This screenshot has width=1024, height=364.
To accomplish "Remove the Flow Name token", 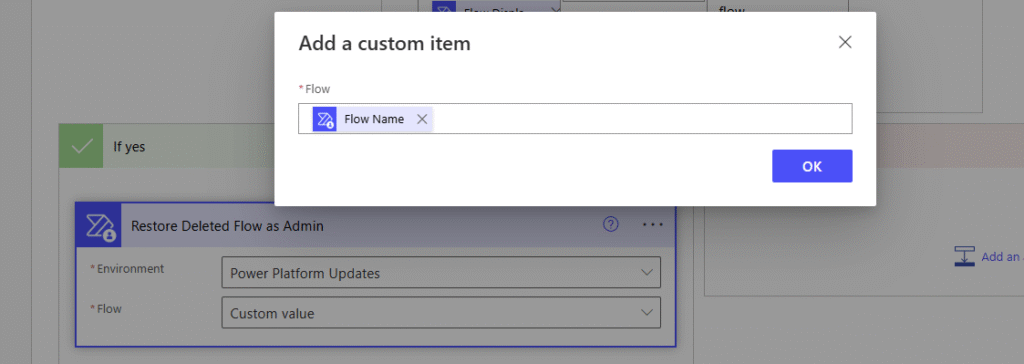I will (x=422, y=119).
